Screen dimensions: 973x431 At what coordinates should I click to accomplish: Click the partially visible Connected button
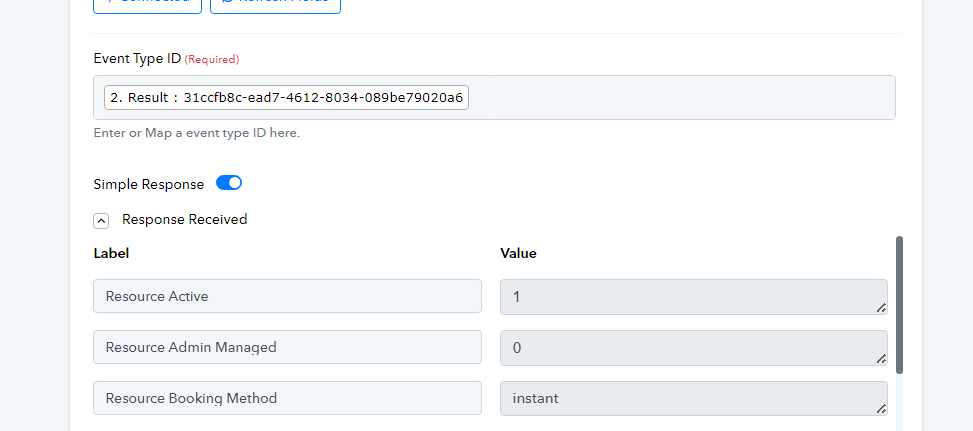coord(148,6)
